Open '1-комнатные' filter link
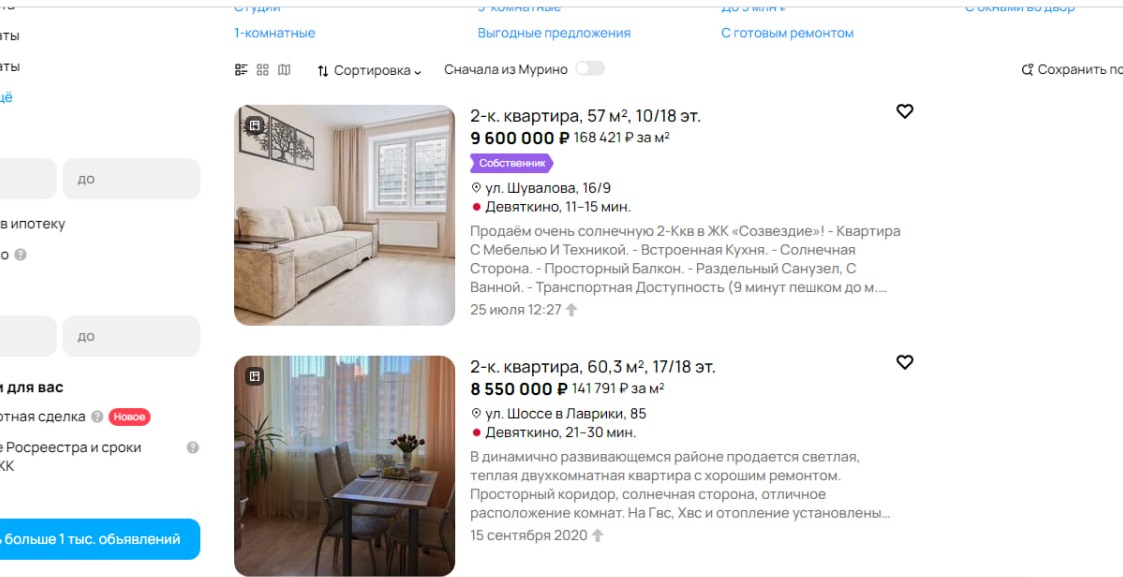 pyautogui.click(x=275, y=33)
